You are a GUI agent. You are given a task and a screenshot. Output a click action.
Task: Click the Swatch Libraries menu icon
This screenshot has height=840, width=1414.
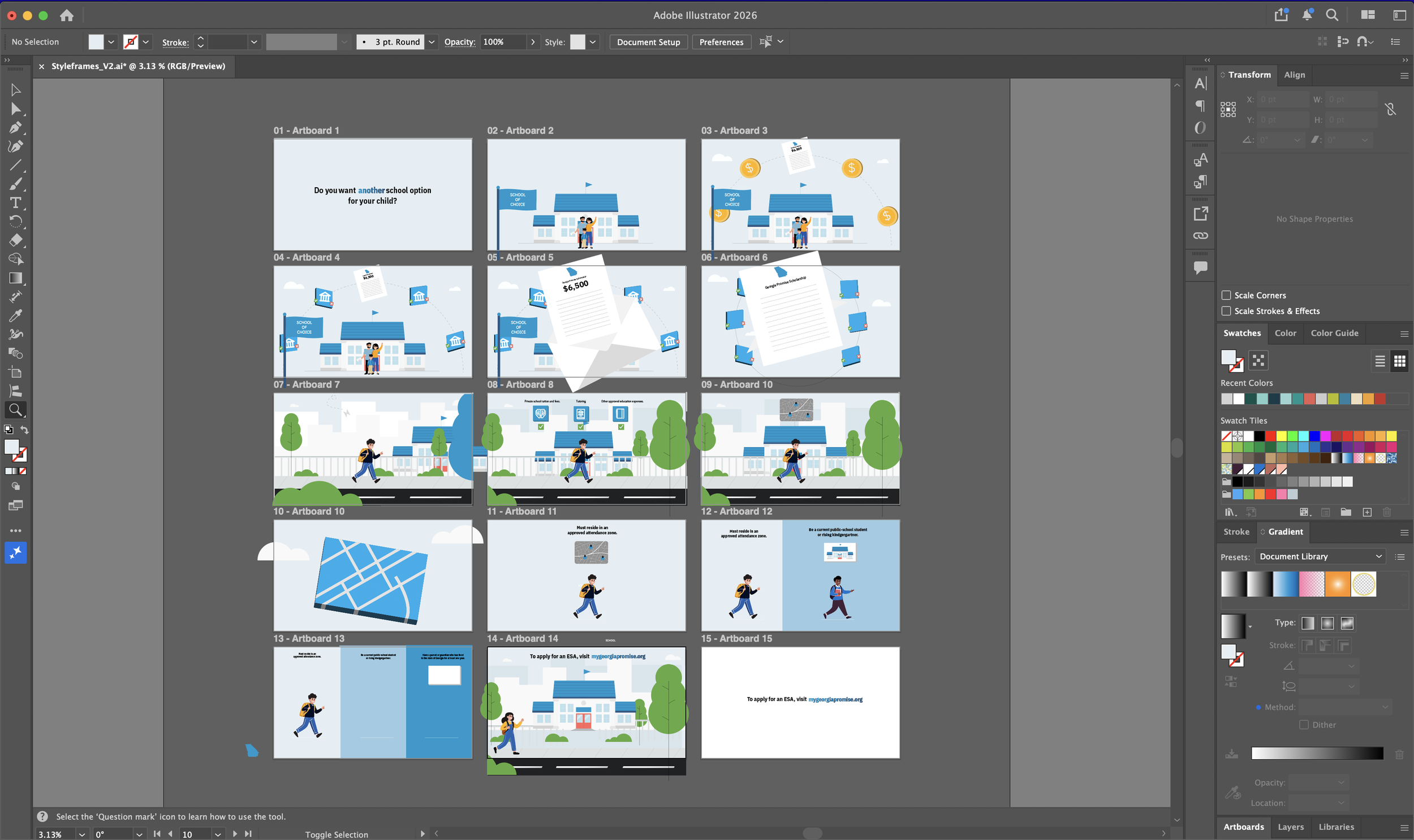1230,512
